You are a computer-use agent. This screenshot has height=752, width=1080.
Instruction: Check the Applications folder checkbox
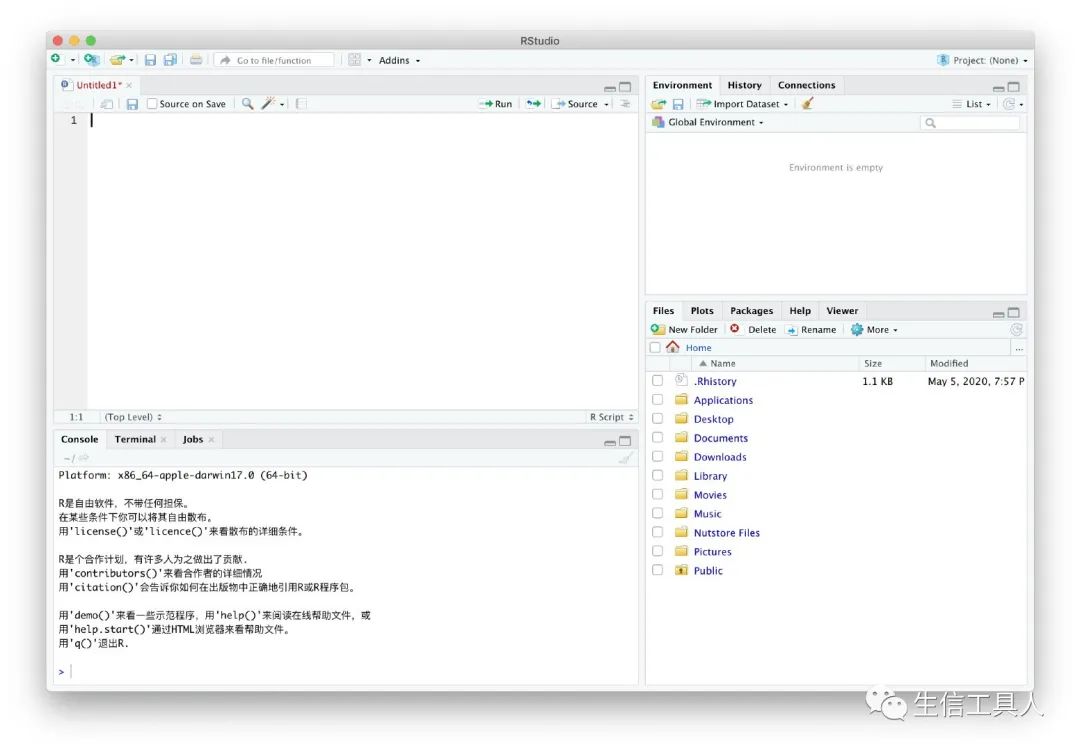(x=658, y=399)
